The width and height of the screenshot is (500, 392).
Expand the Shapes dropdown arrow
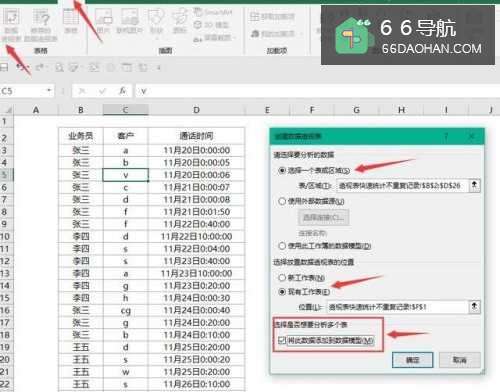(x=156, y=39)
